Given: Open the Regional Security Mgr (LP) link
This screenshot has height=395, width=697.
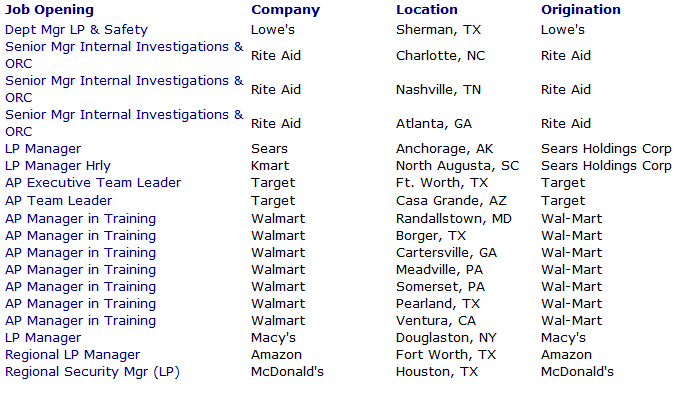Looking at the screenshot, I should tap(92, 372).
